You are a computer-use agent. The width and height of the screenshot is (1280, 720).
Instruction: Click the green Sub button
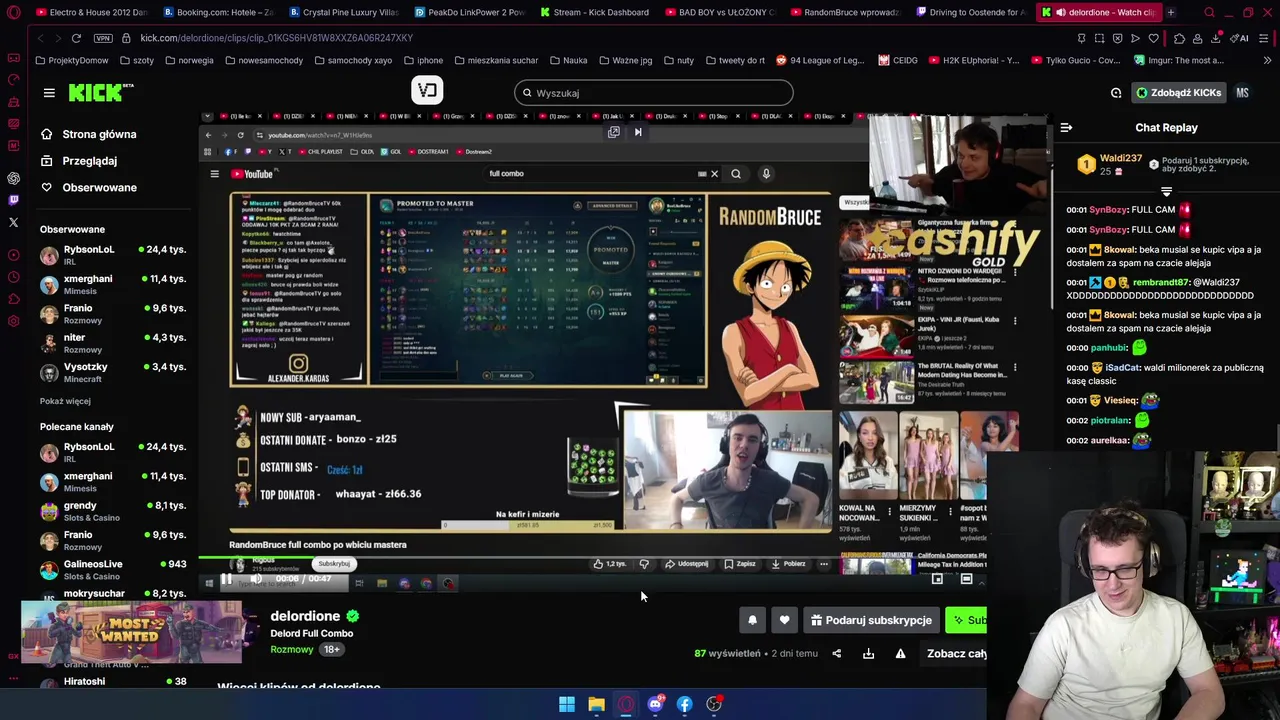pyautogui.click(x=966, y=620)
